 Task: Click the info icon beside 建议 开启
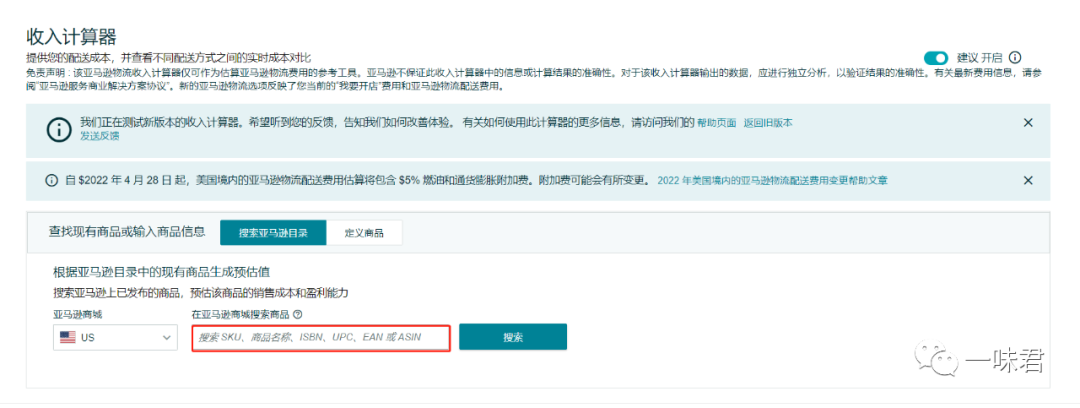click(x=1015, y=58)
